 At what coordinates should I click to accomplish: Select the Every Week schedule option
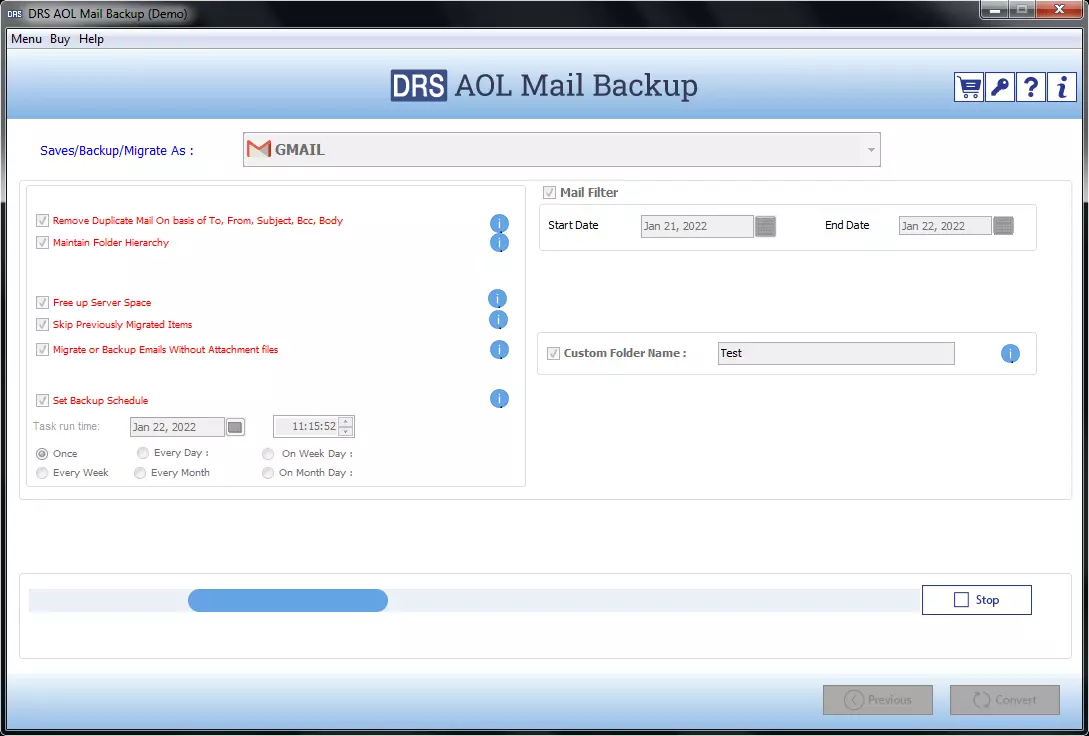42,473
